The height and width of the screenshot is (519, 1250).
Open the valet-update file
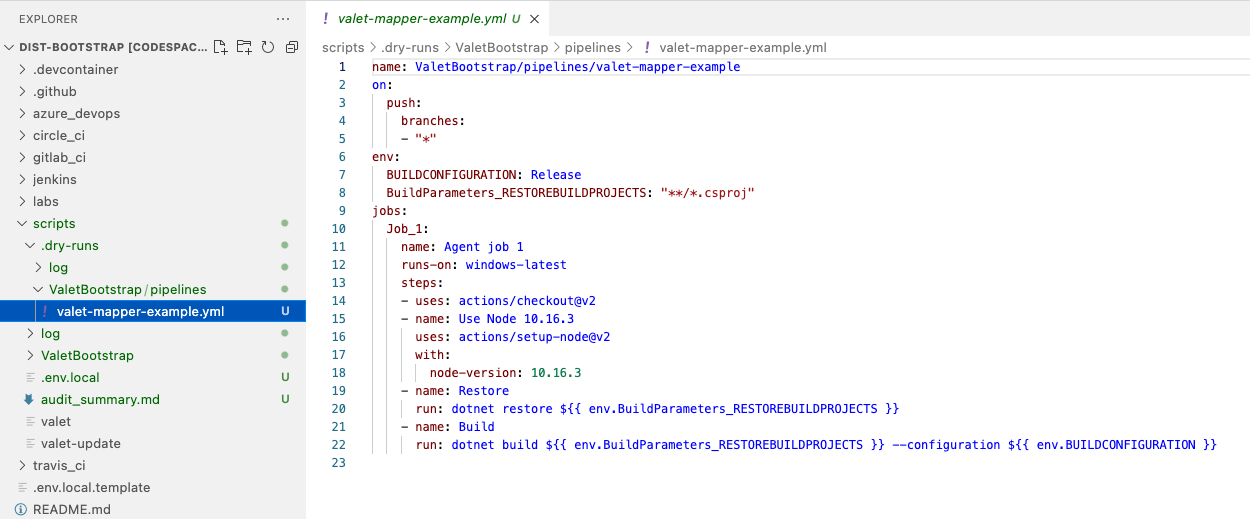coord(80,443)
